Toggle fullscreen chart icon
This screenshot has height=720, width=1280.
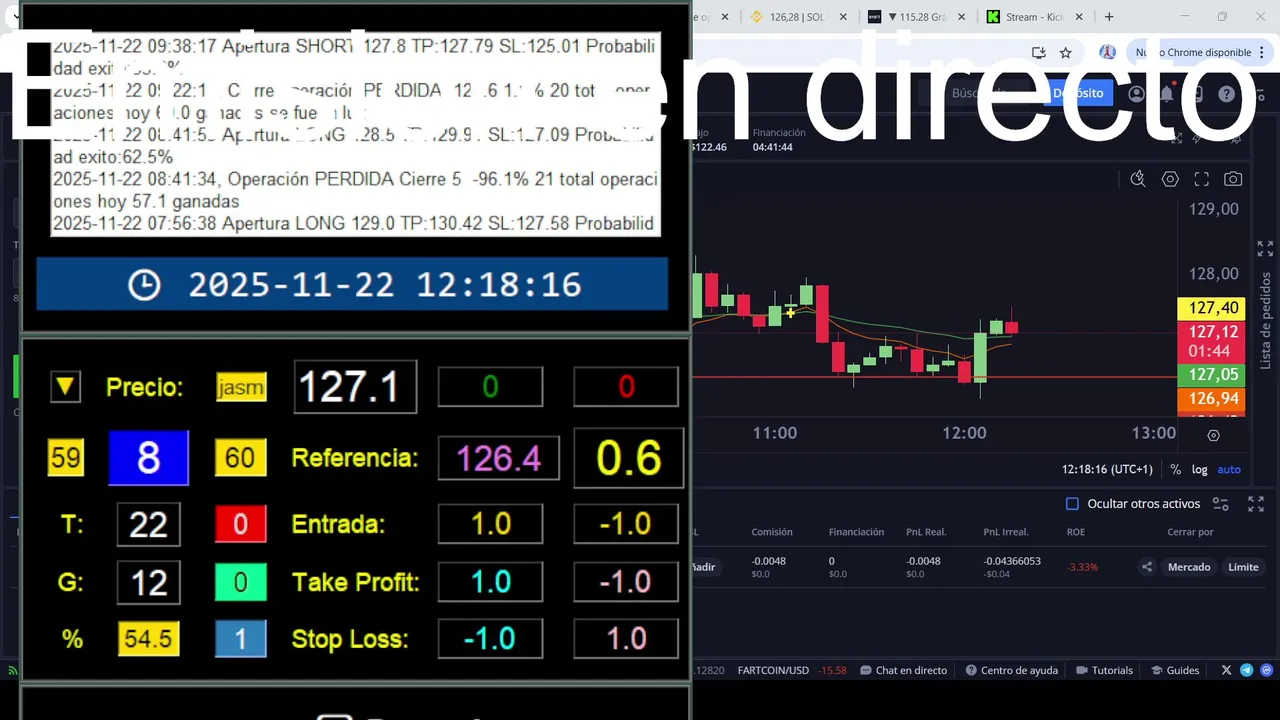click(x=1202, y=179)
